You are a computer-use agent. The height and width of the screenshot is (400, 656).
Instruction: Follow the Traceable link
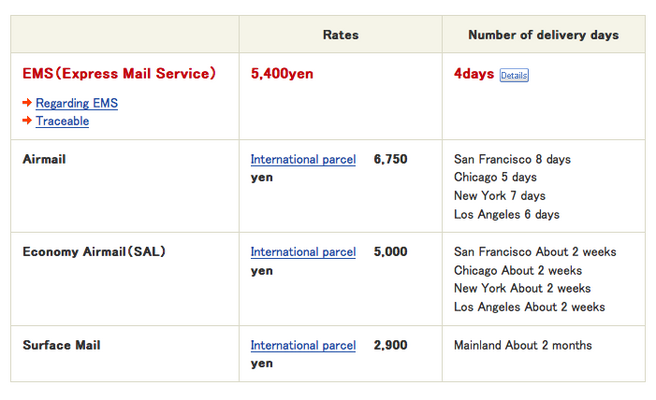tap(62, 121)
